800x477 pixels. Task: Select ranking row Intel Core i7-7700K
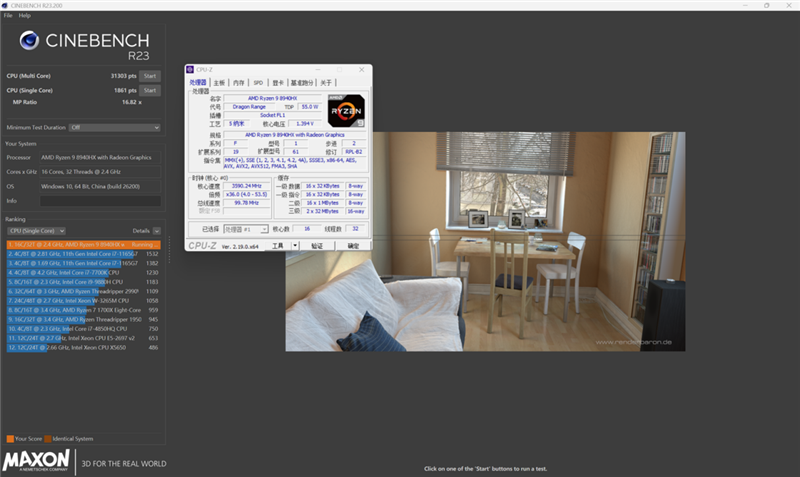(x=84, y=273)
